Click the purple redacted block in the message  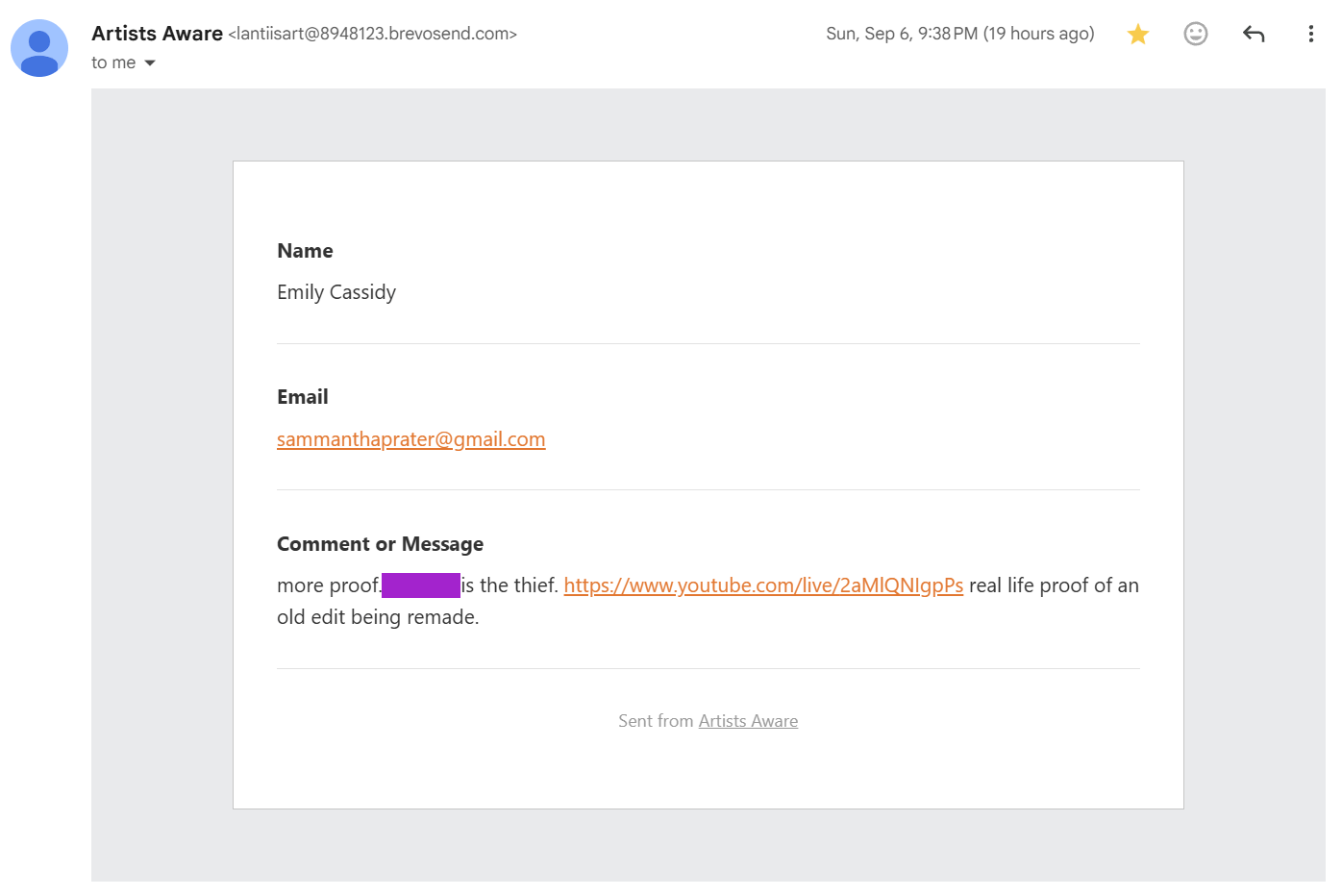pos(421,585)
